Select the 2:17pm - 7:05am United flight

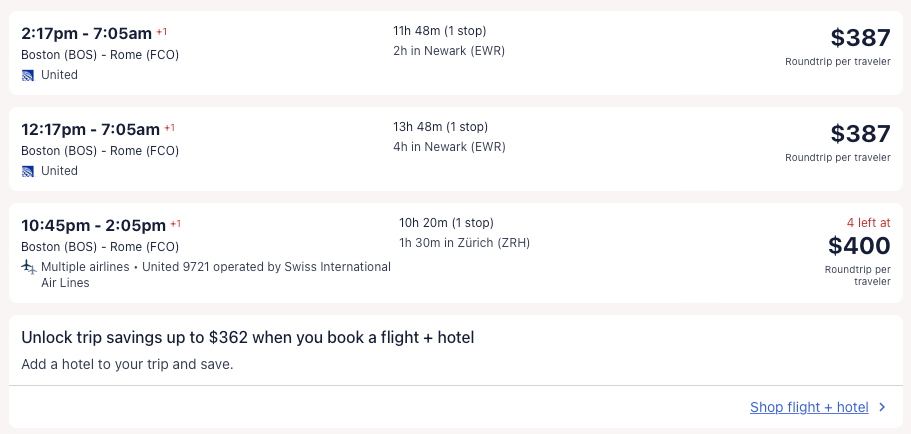pyautogui.click(x=88, y=33)
